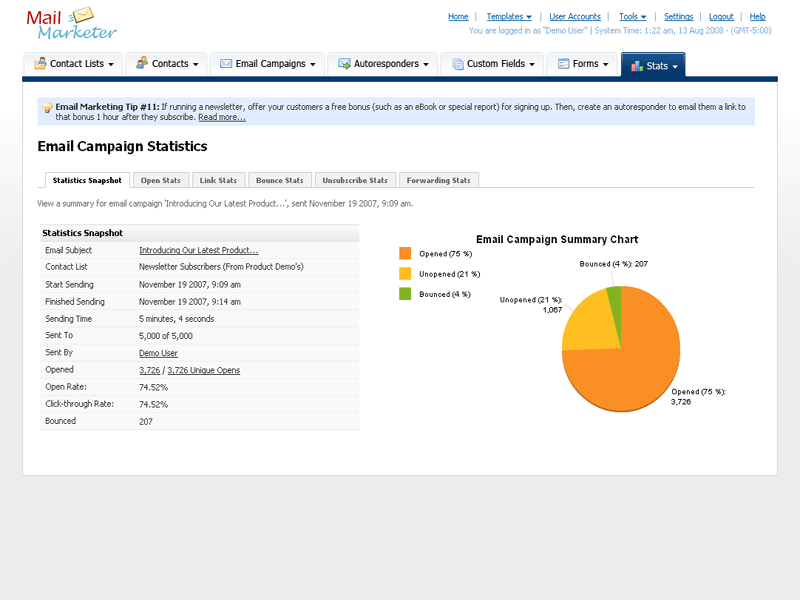Select the Unsubscribe Stats tab

pyautogui.click(x=355, y=180)
